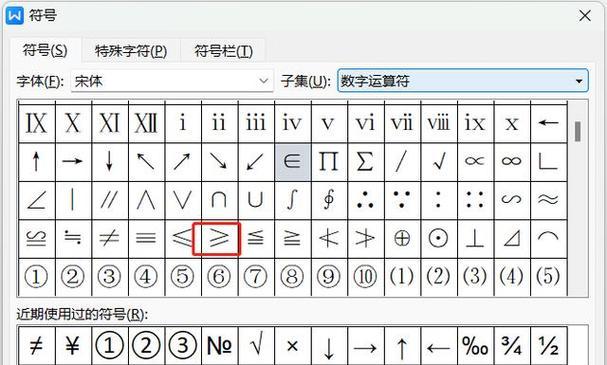The image size is (607, 365).
Task: Choose recently used circled ② symbol
Action: click(x=146, y=345)
